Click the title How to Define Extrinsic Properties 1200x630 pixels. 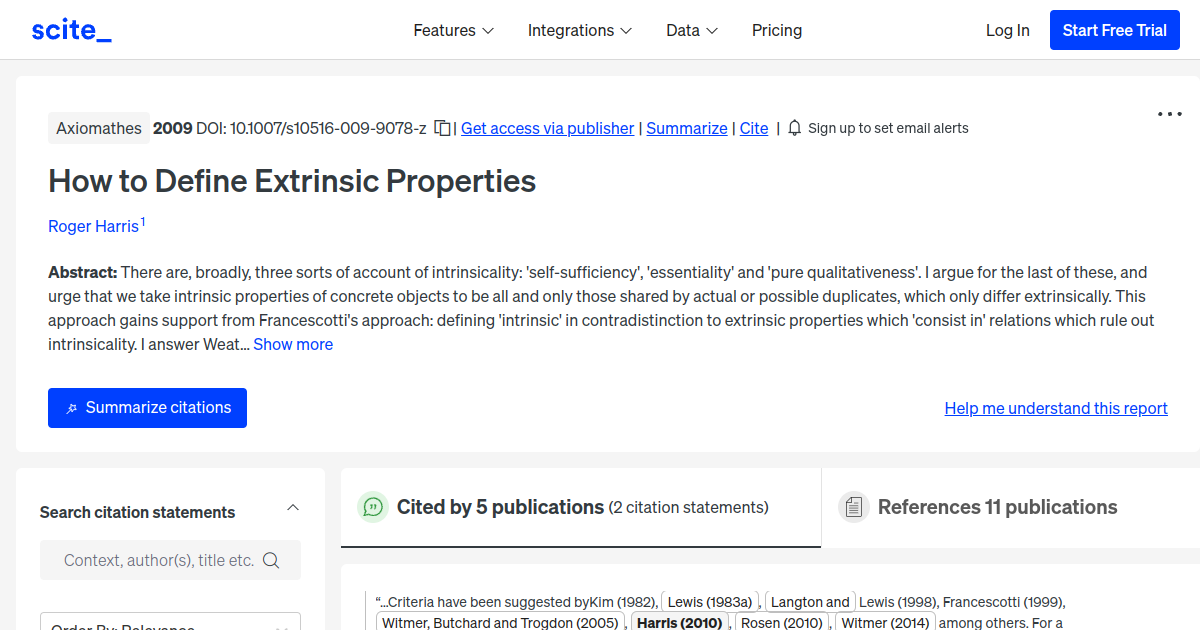[x=292, y=181]
